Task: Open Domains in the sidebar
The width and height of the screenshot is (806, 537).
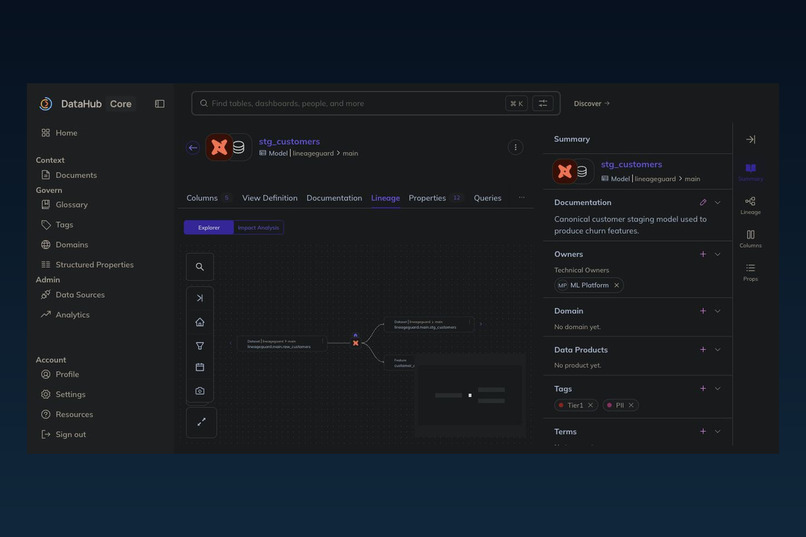Action: click(65, 245)
